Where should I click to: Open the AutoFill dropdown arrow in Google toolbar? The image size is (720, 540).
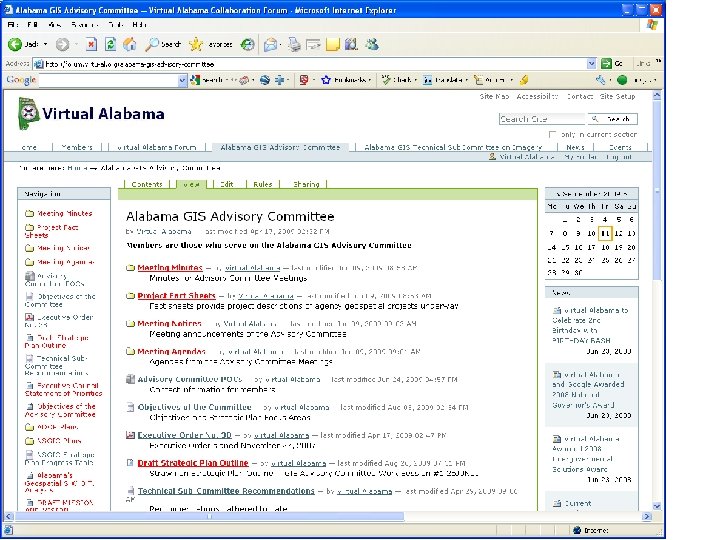coord(512,80)
